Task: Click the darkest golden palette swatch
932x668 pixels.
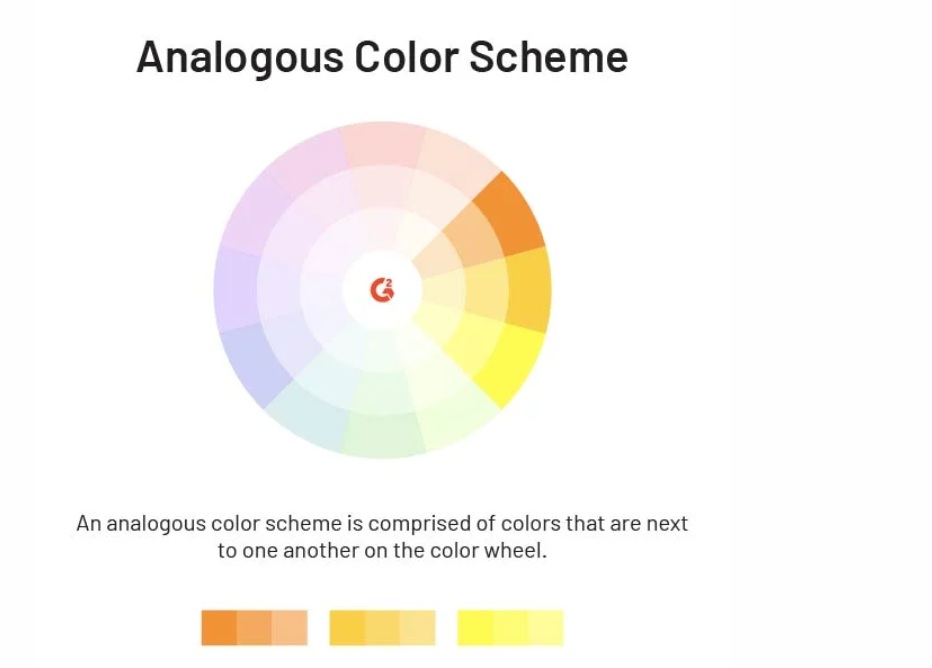Action: (347, 628)
